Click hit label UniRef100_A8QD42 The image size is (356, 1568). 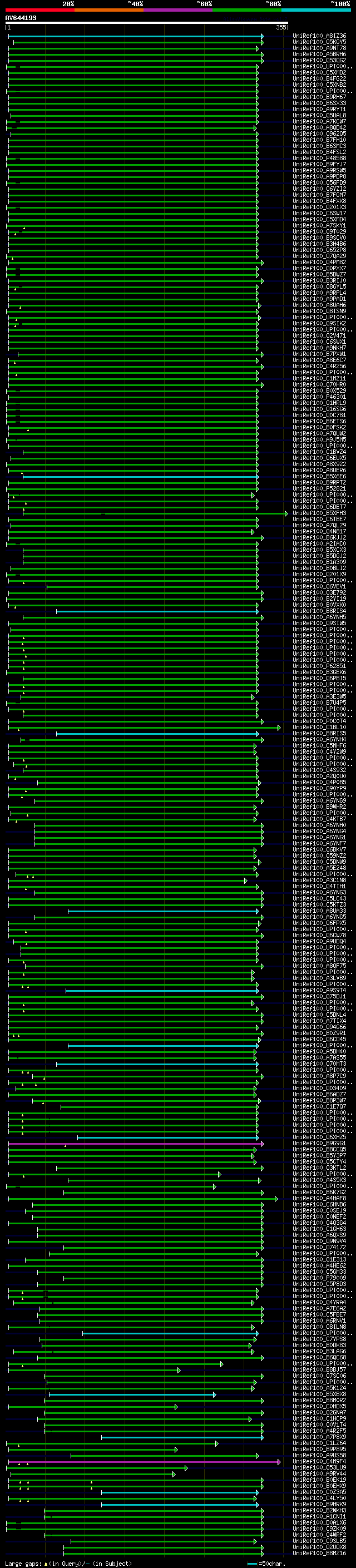pos(319,128)
